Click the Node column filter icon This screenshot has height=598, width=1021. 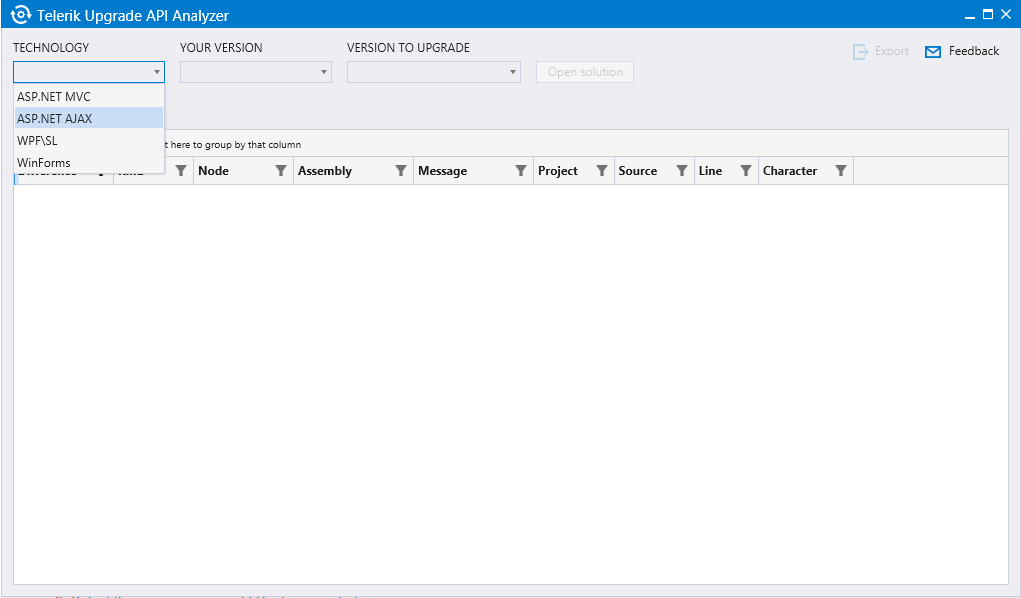[x=281, y=171]
